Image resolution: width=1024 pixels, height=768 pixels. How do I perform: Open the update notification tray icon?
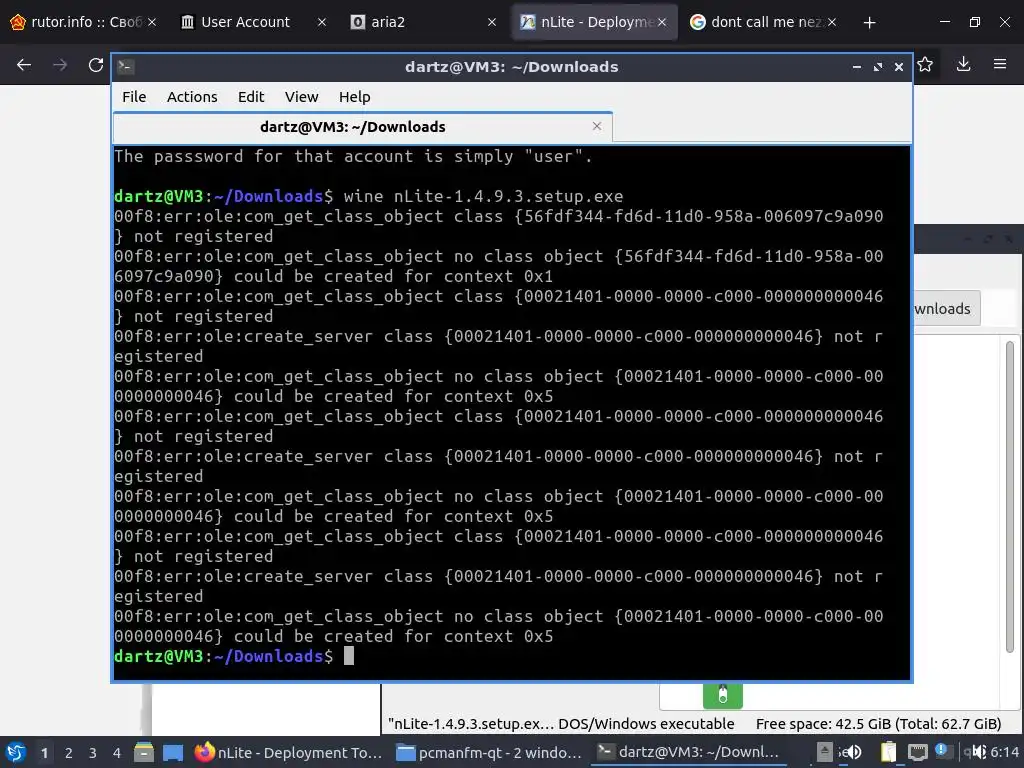942,751
